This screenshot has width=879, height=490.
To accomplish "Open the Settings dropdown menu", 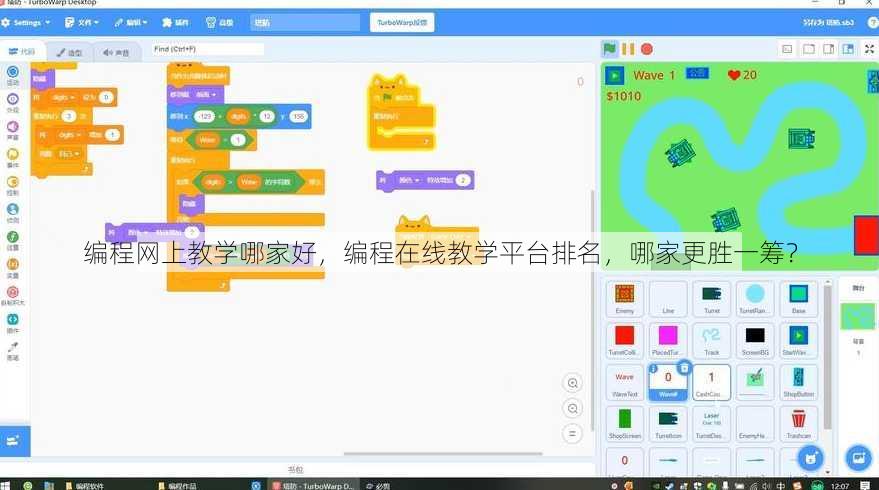I will [x=26, y=22].
